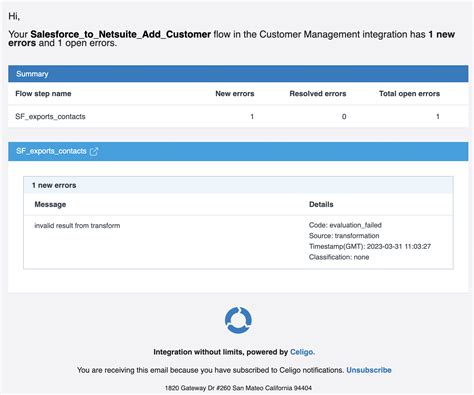This screenshot has height=395, width=474.
Task: Click the Resolved errors column header
Action: tap(318, 94)
